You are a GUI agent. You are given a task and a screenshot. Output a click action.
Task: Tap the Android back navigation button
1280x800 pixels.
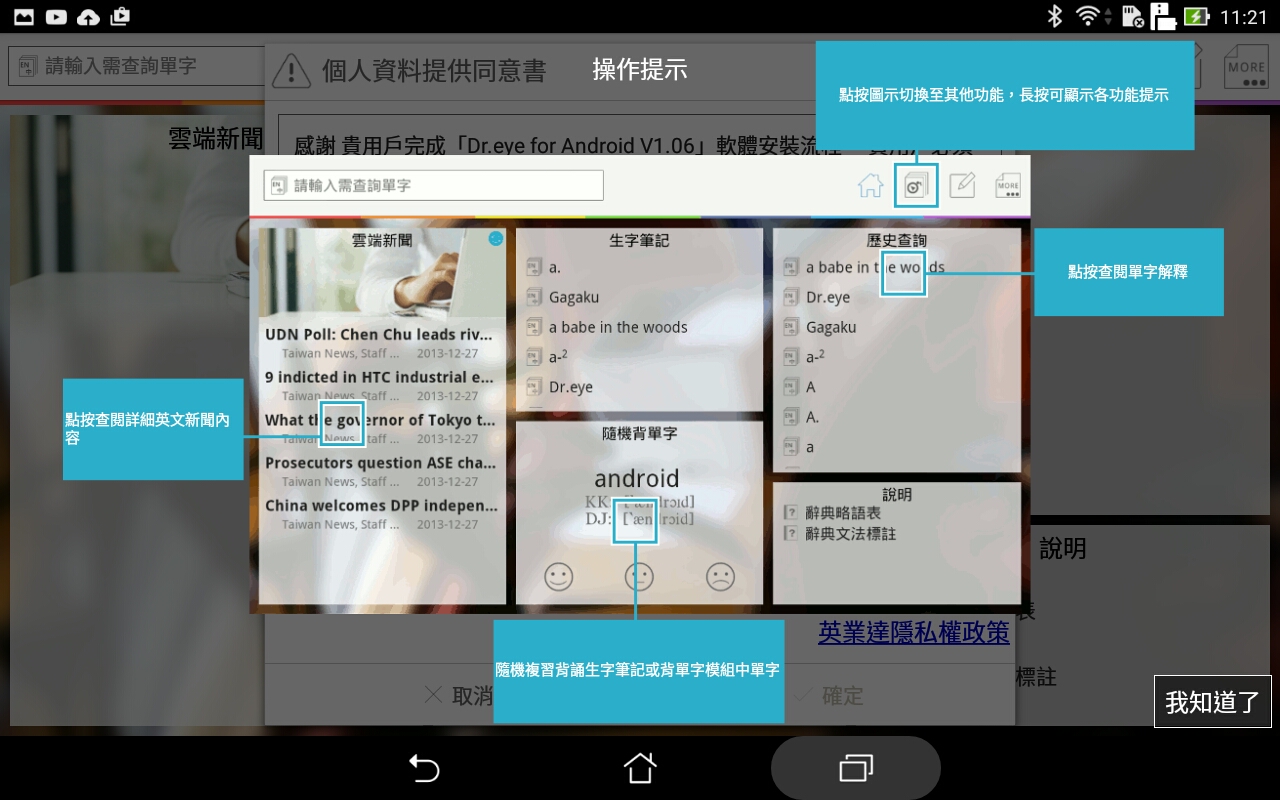[424, 768]
